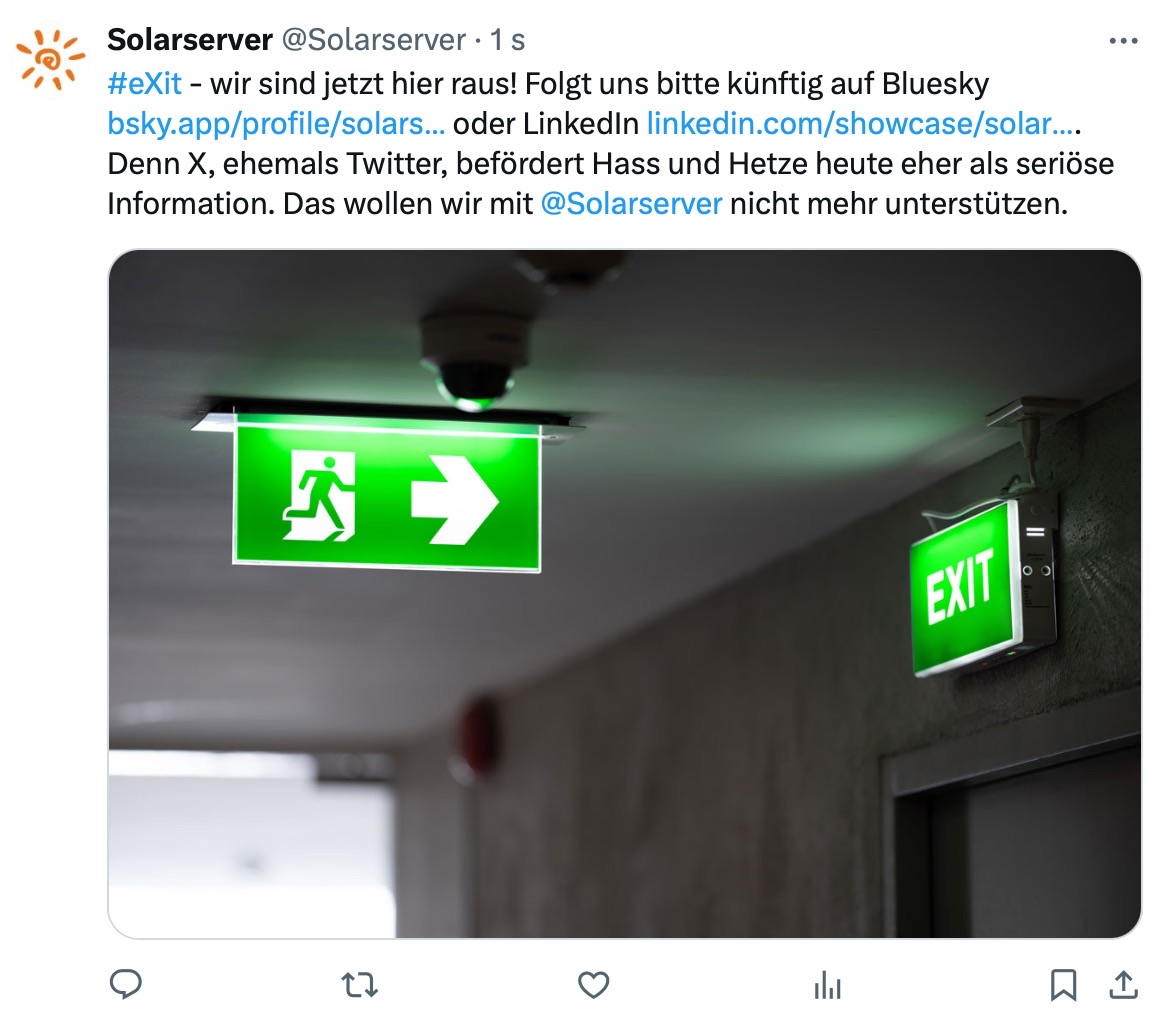Open the three-dot more options menu
The width and height of the screenshot is (1170, 1026).
[1123, 41]
